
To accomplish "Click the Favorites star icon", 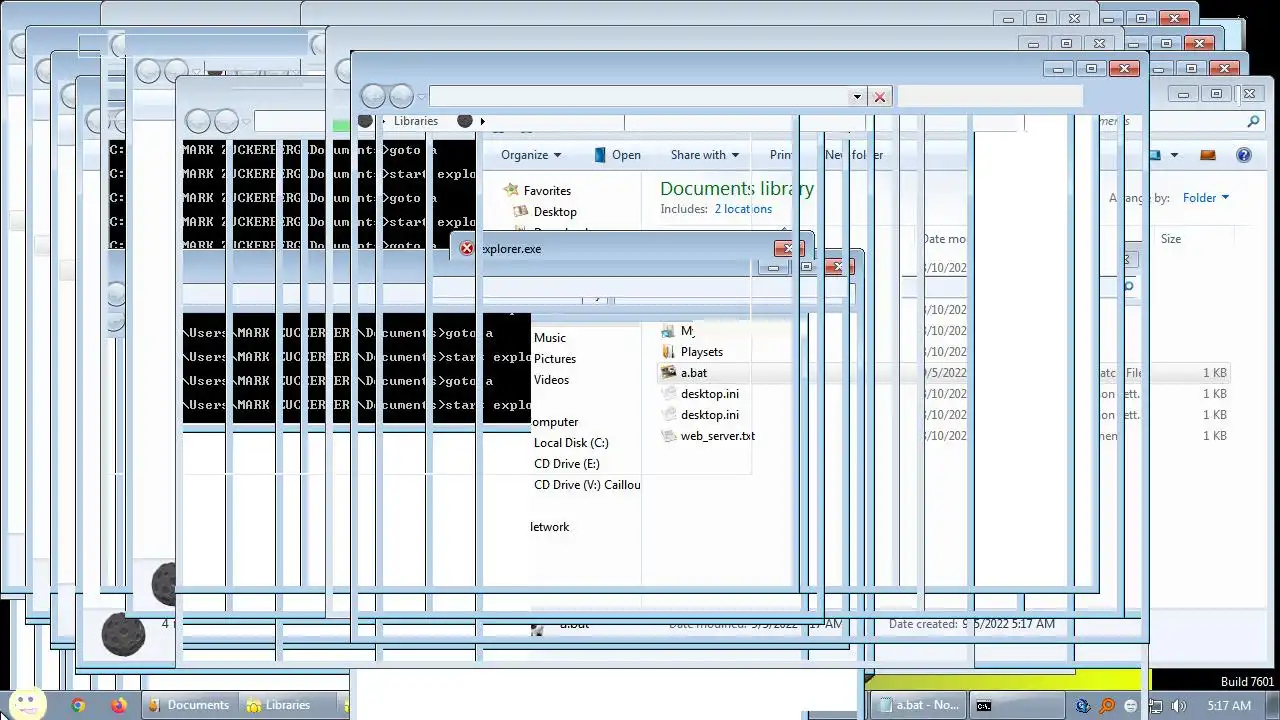I will [511, 190].
